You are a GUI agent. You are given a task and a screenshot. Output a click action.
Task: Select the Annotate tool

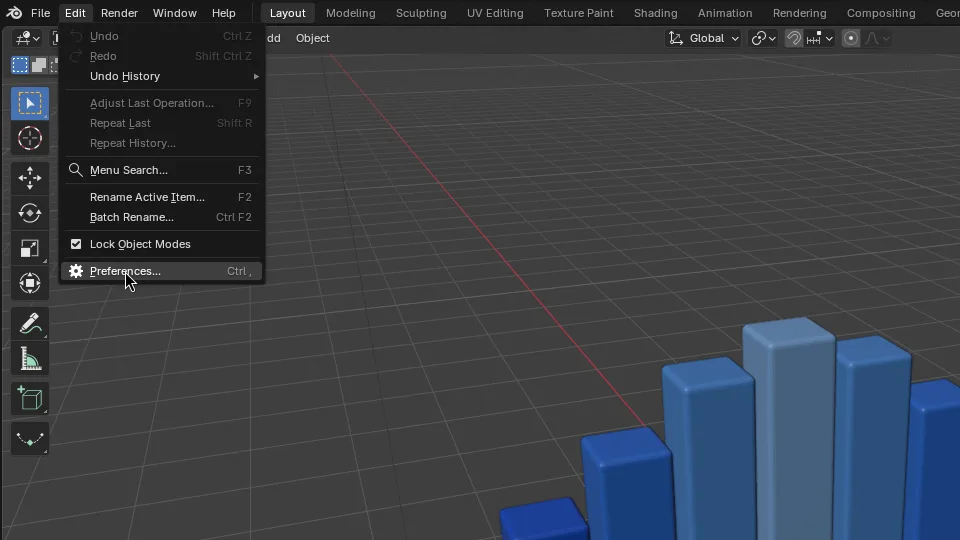29,323
